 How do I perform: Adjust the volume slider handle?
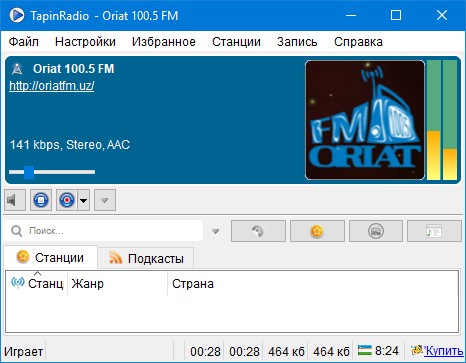[29, 172]
